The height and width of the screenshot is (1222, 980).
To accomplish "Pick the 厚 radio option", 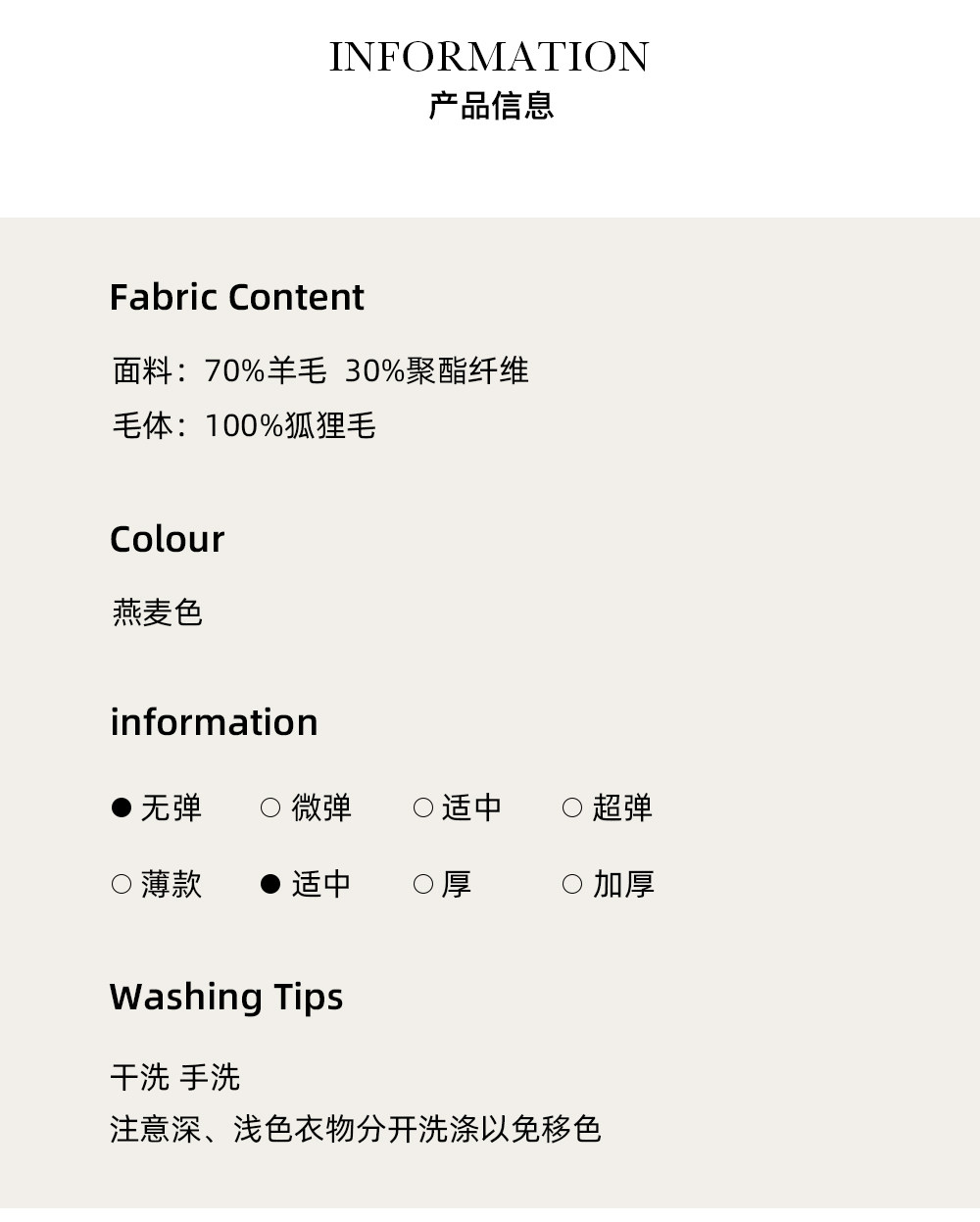I will [423, 884].
